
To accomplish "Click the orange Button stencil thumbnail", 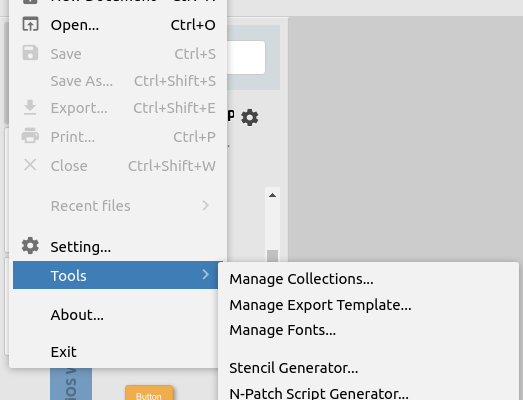I will point(149,393).
